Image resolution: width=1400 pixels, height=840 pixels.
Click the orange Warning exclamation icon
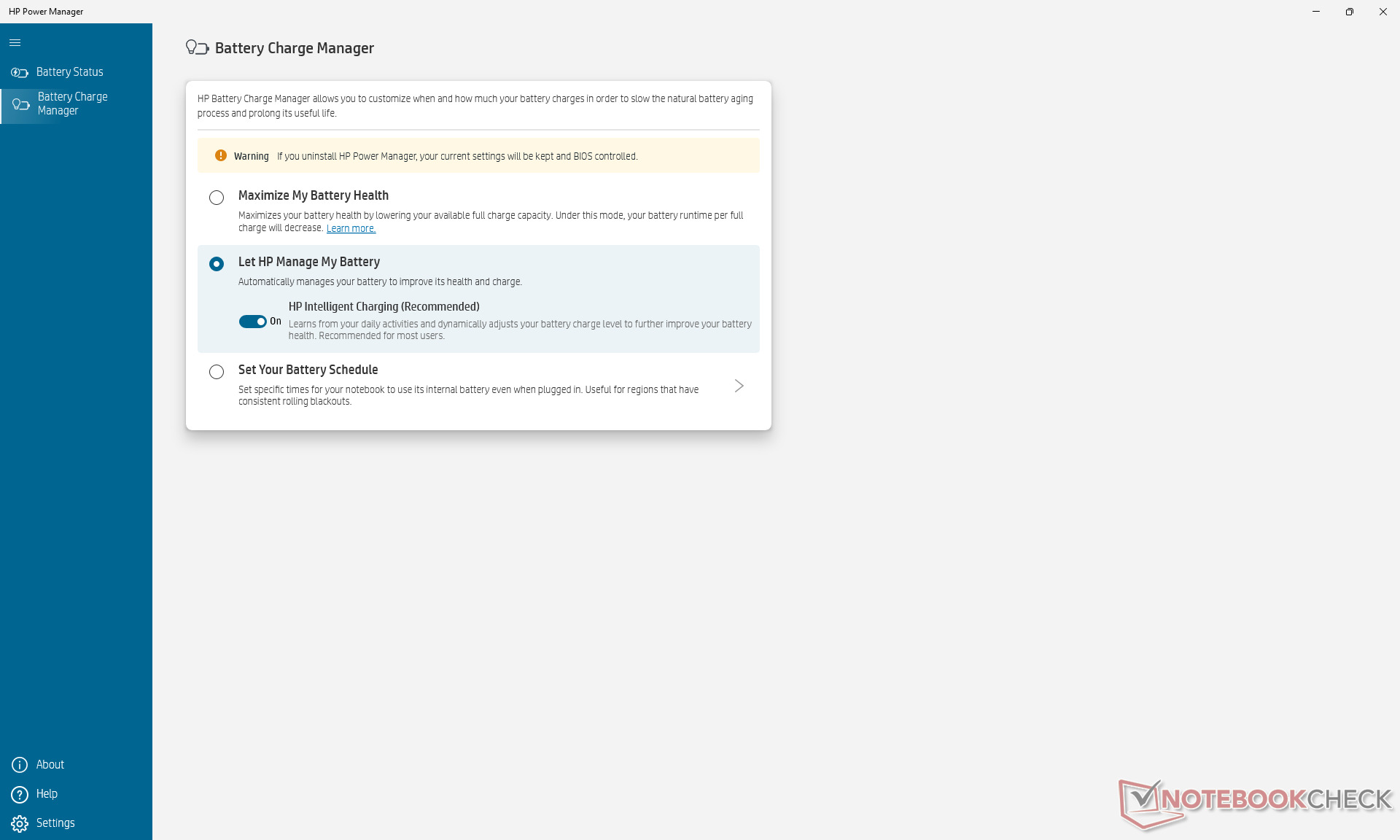tap(221, 156)
